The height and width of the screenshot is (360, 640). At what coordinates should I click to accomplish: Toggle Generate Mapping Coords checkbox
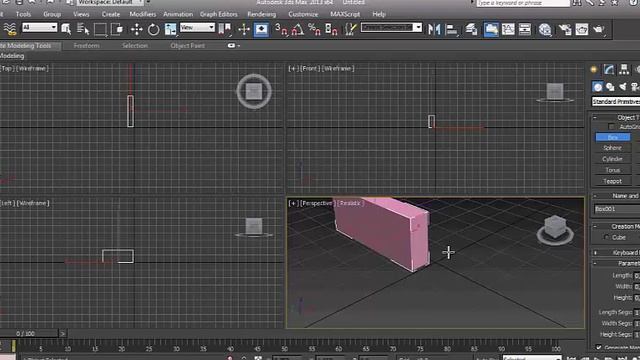(x=598, y=347)
